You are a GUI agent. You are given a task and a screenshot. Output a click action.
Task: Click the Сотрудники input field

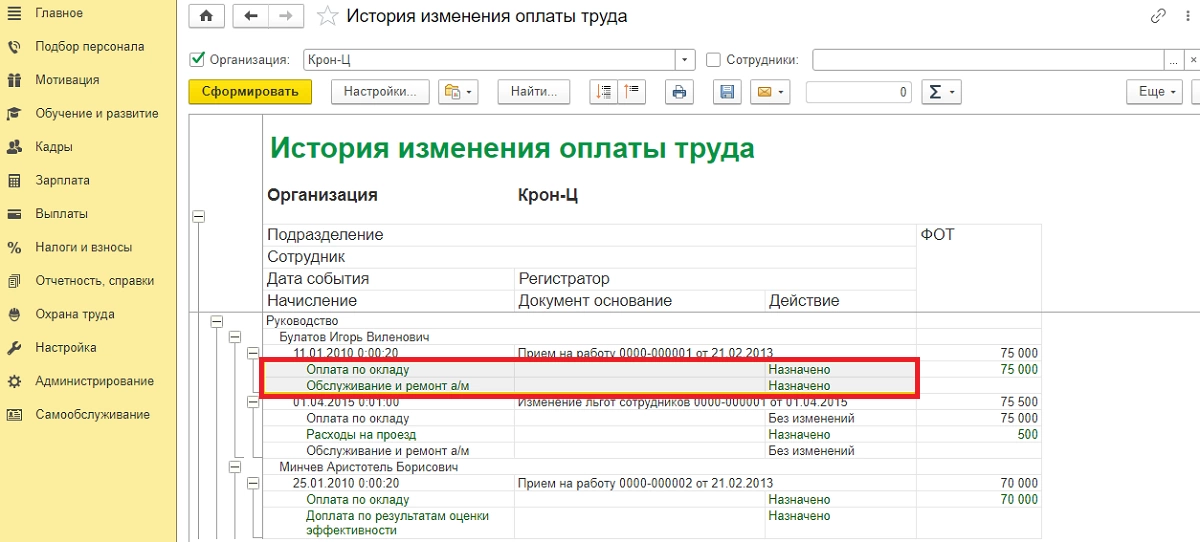988,60
